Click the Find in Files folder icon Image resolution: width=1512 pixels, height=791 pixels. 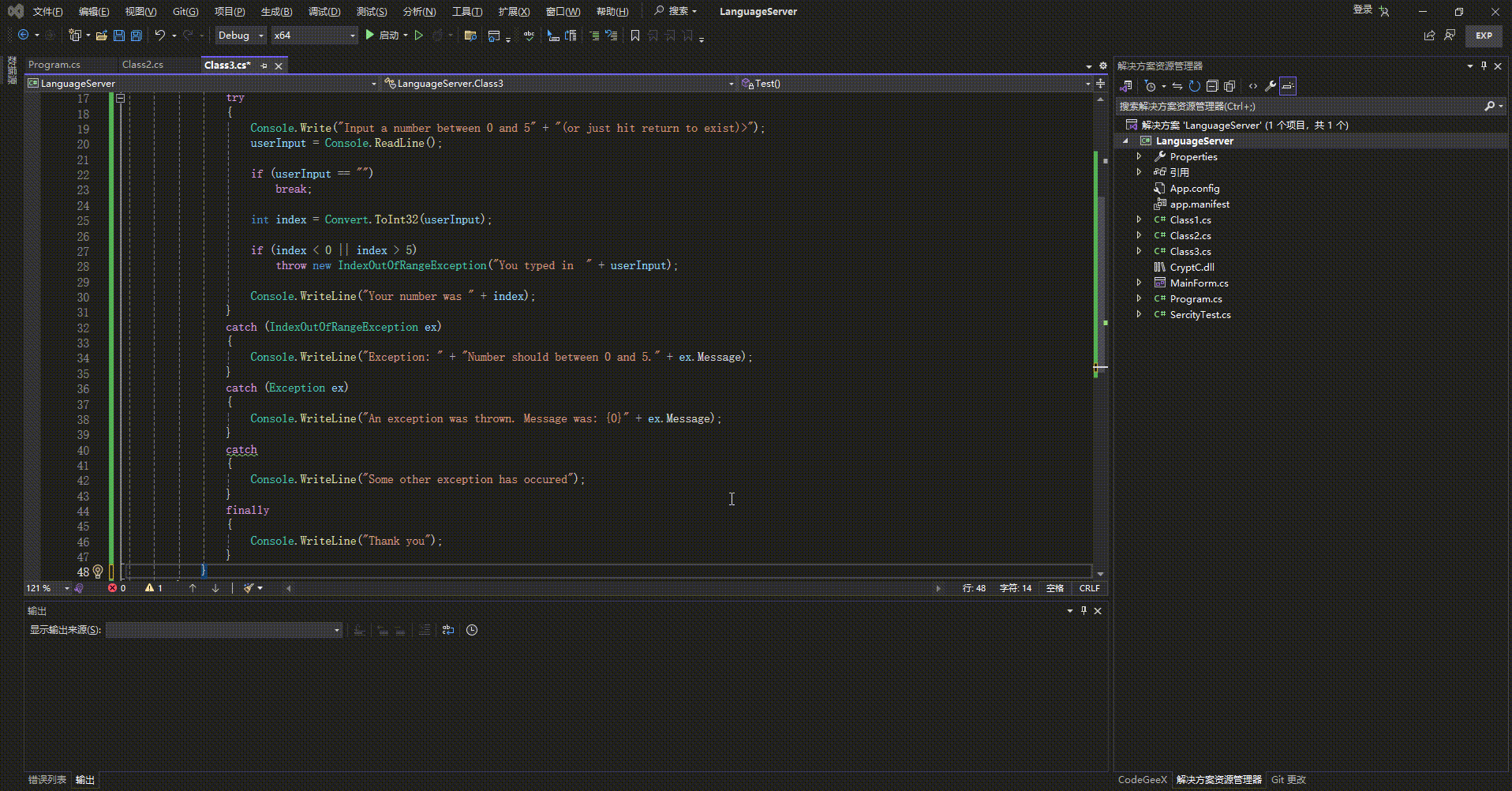[x=470, y=36]
